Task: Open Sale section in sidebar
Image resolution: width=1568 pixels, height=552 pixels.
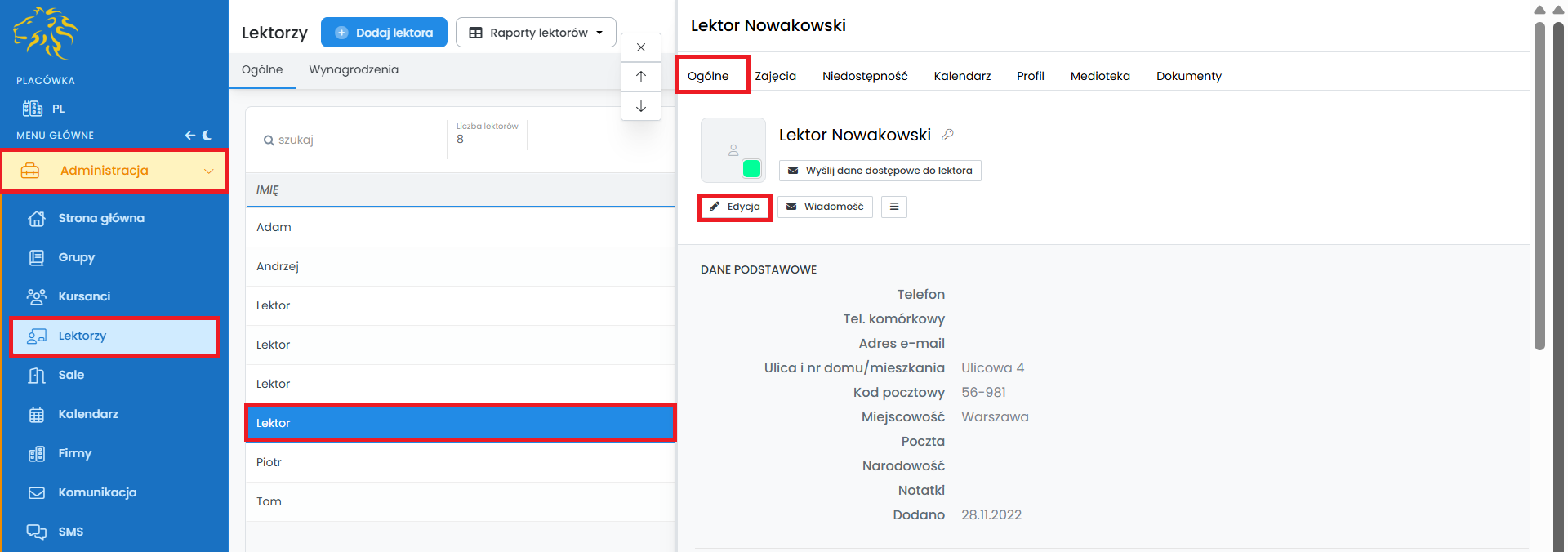Action: [71, 375]
